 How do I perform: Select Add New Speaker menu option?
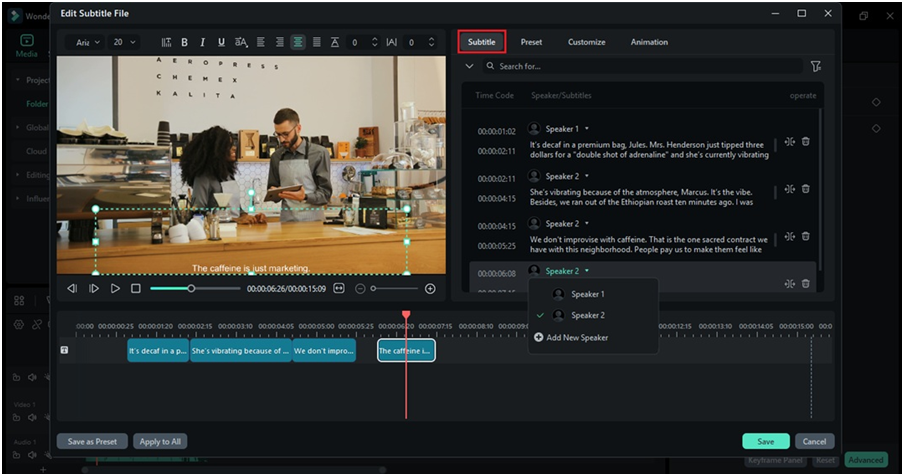[593, 338]
